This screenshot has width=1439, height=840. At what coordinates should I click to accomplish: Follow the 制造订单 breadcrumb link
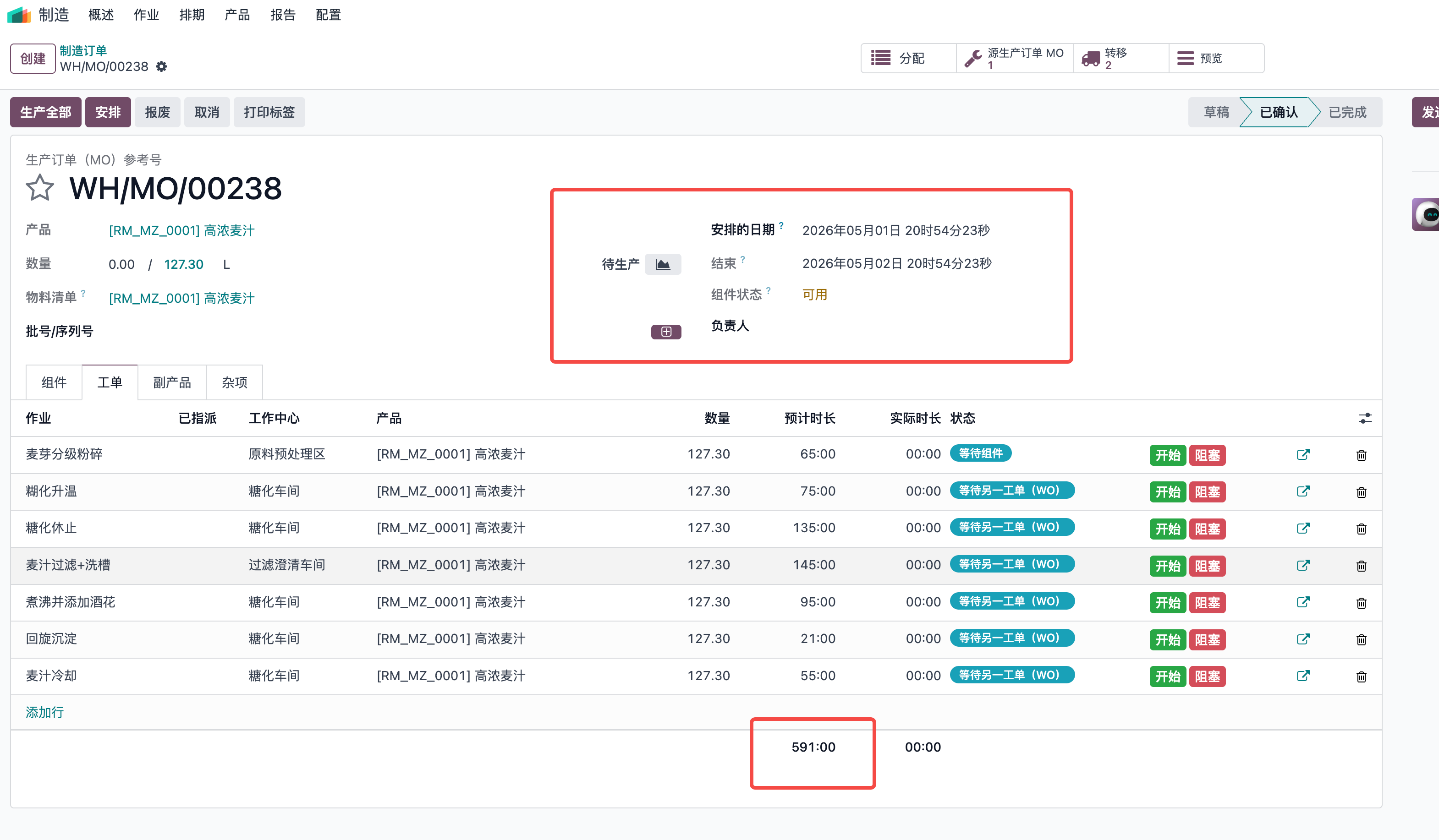(83, 51)
